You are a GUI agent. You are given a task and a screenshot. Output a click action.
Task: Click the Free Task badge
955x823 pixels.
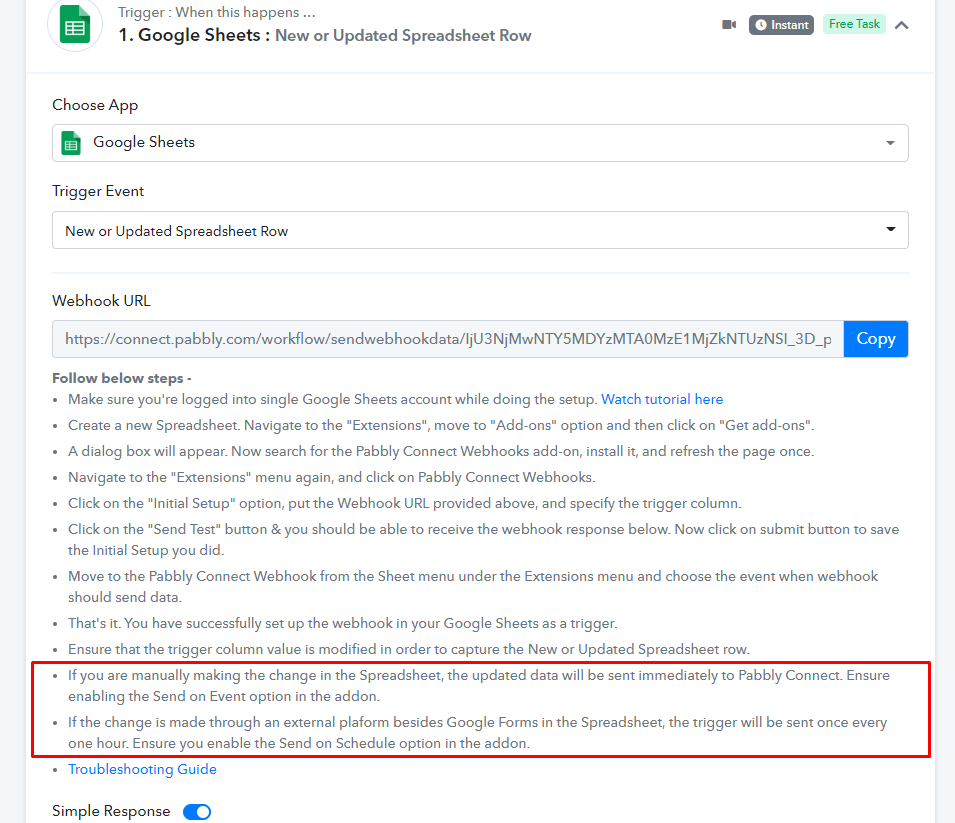[x=854, y=24]
